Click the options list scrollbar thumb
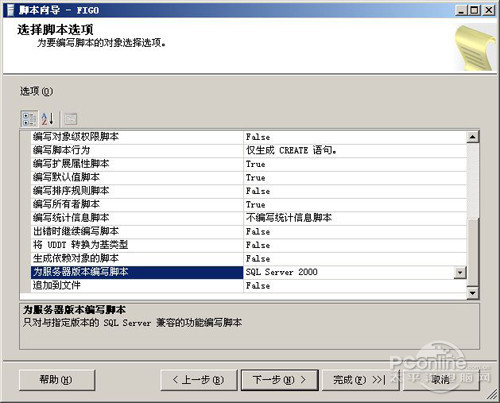The height and width of the screenshot is (403, 500). [473, 252]
